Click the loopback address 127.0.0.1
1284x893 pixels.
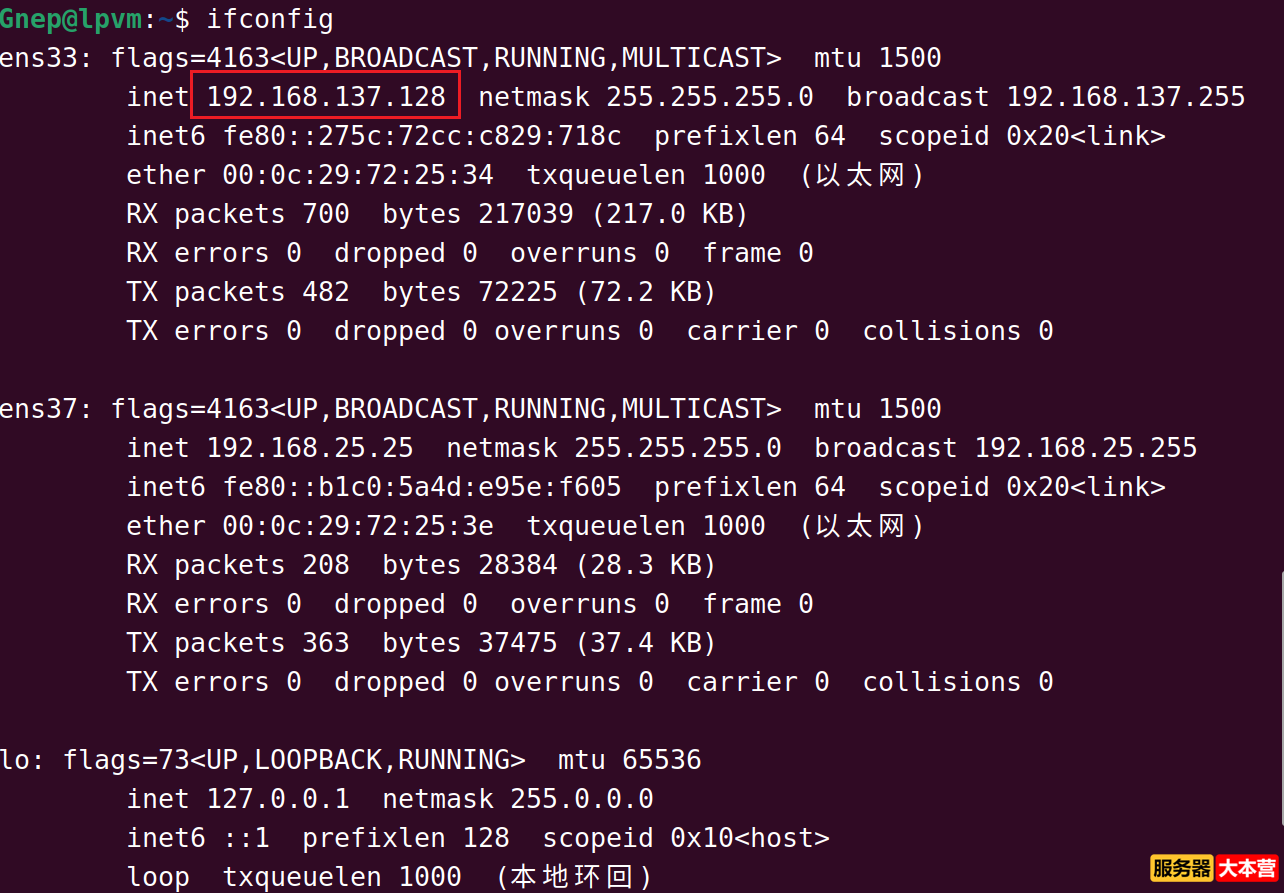click(277, 799)
